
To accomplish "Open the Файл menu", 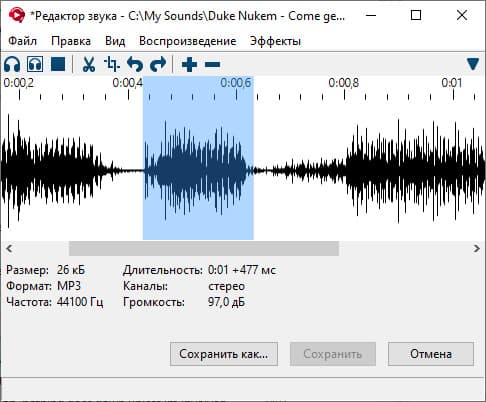I will click(x=22, y=41).
